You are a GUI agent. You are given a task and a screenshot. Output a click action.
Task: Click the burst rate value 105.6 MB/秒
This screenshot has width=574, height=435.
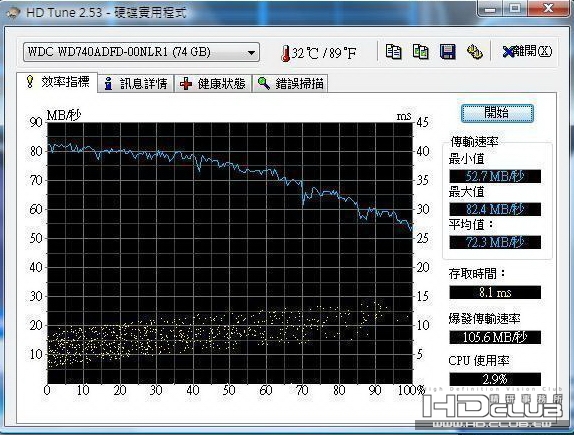pyautogui.click(x=495, y=337)
